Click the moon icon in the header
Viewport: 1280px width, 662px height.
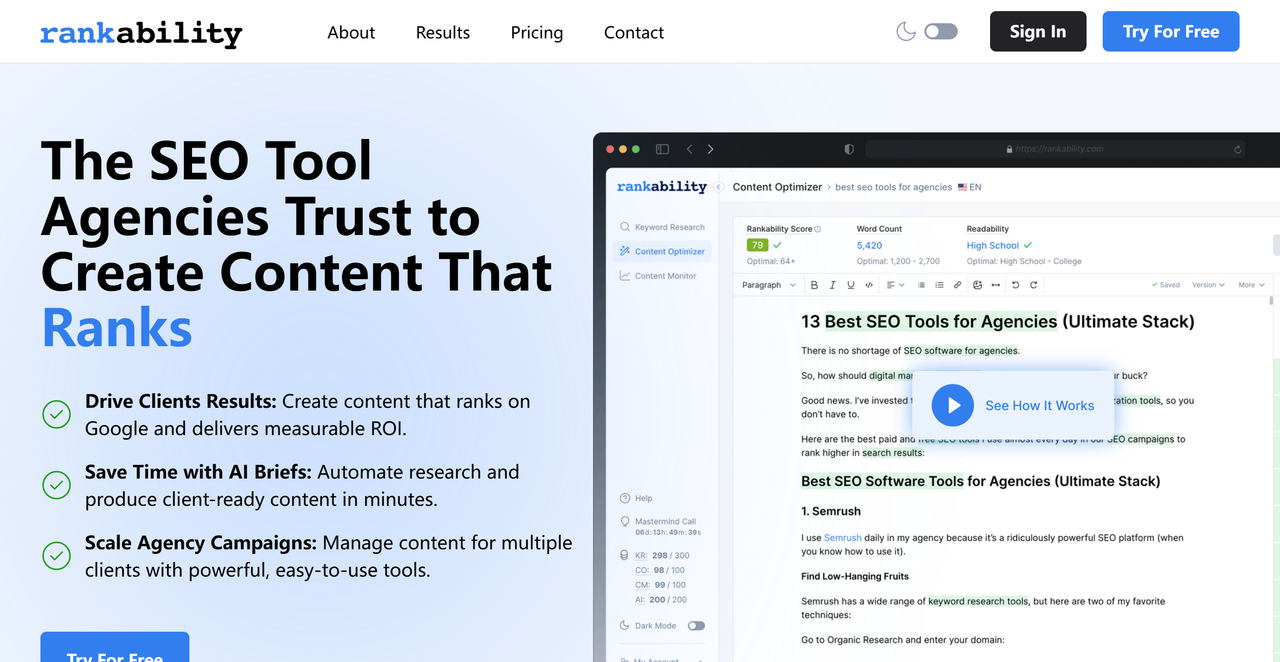tap(906, 31)
